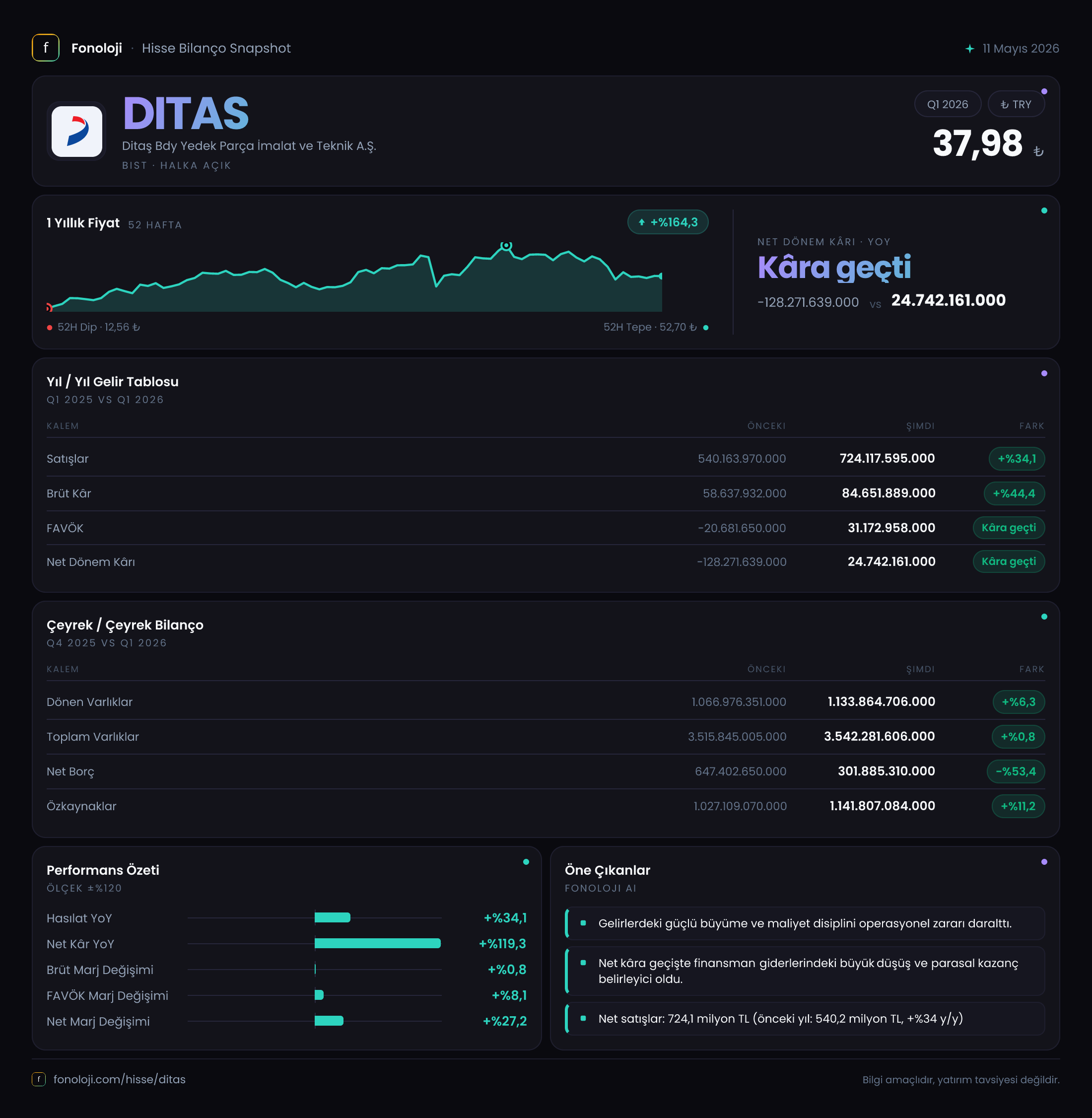1092x1118 pixels.
Task: Click the Özkaynaklar +%11,2 badge
Action: coord(1018,806)
